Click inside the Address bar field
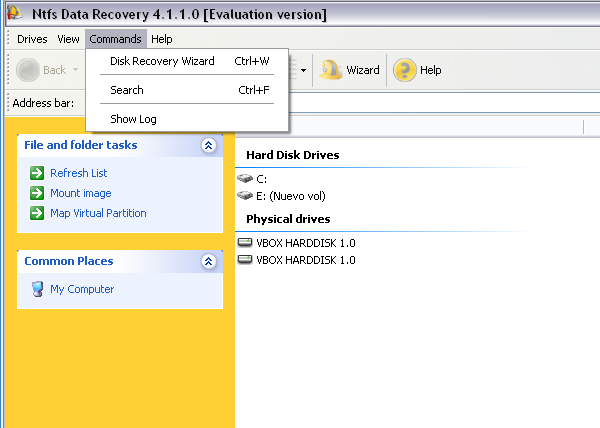 [x=444, y=103]
